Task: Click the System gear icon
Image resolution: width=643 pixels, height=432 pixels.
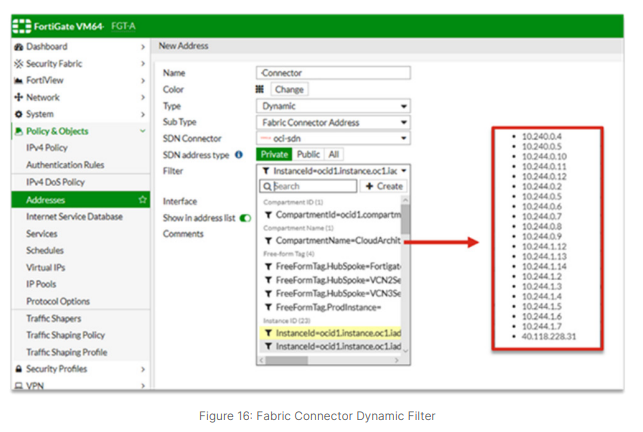Action: pyautogui.click(x=18, y=114)
